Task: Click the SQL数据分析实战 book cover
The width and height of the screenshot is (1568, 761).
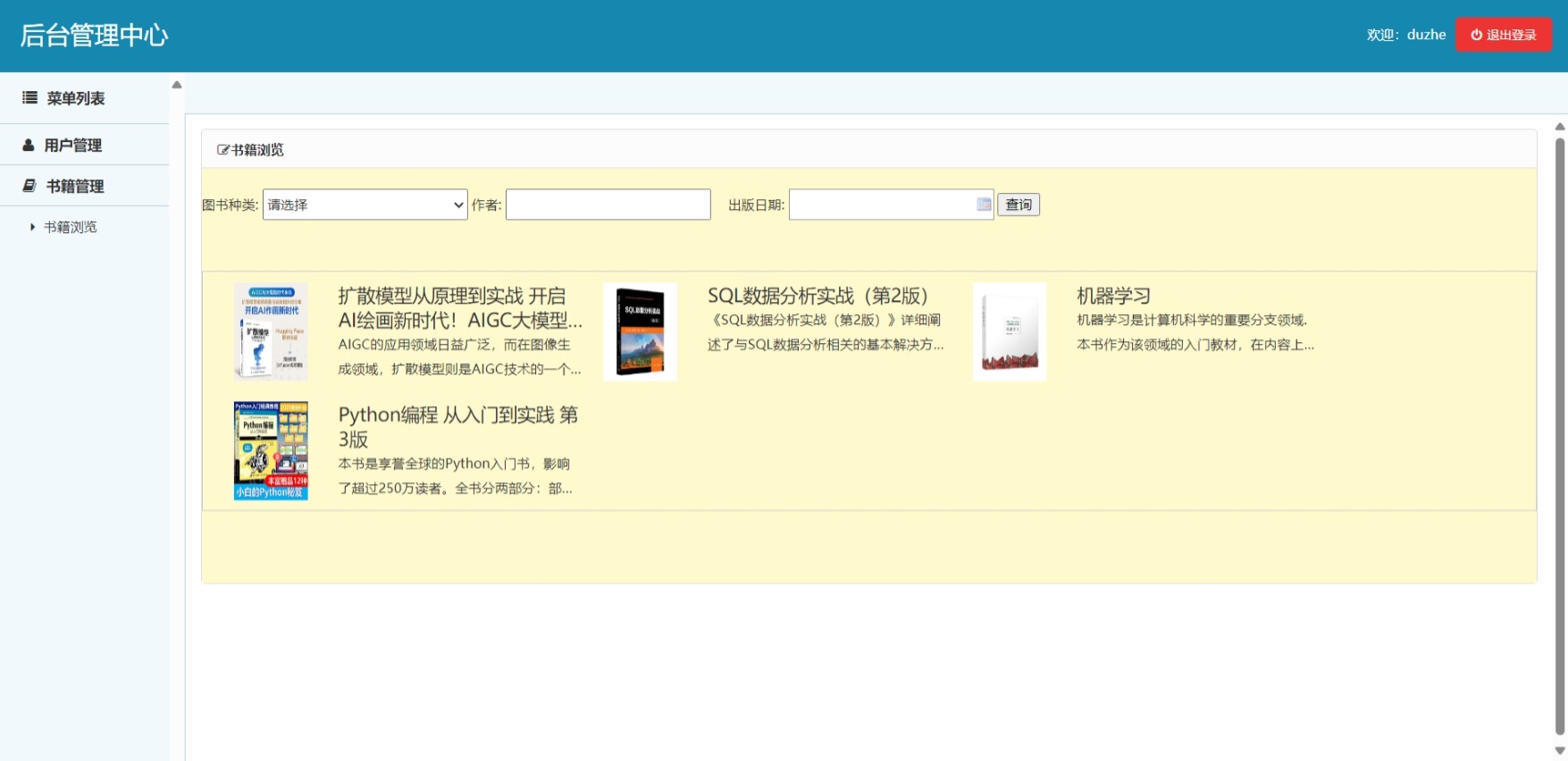Action: point(640,331)
